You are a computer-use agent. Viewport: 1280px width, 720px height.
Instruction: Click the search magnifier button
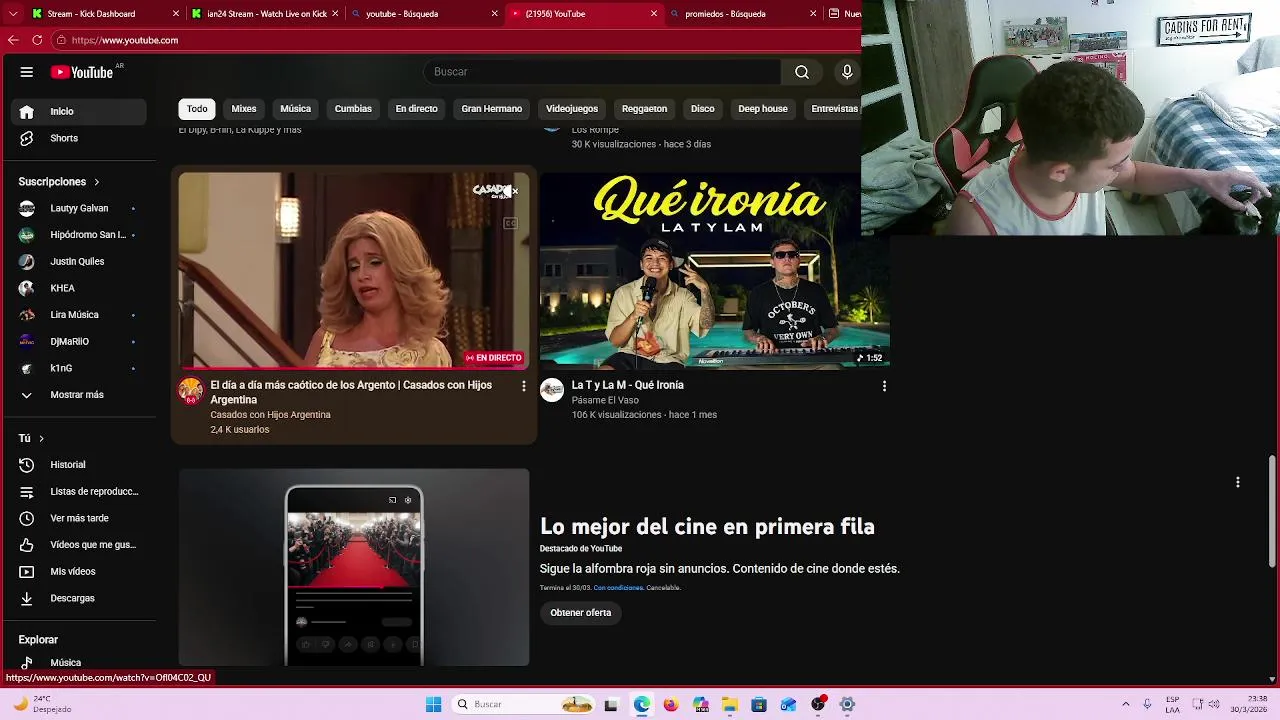tap(802, 72)
